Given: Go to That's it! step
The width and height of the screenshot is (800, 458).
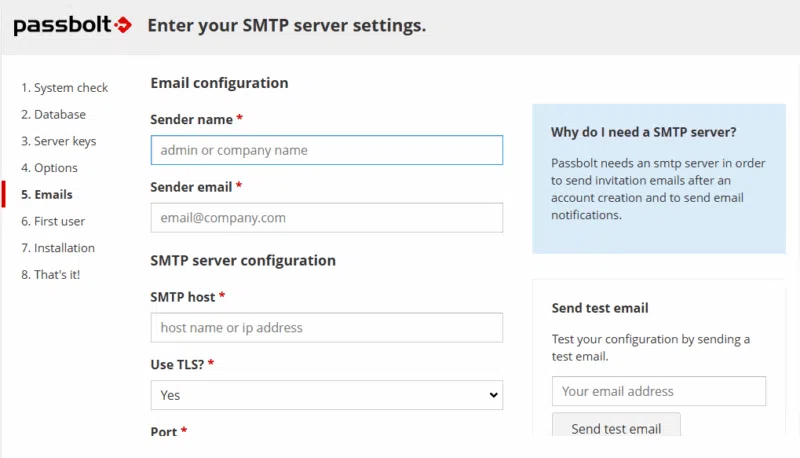Looking at the screenshot, I should 51,274.
